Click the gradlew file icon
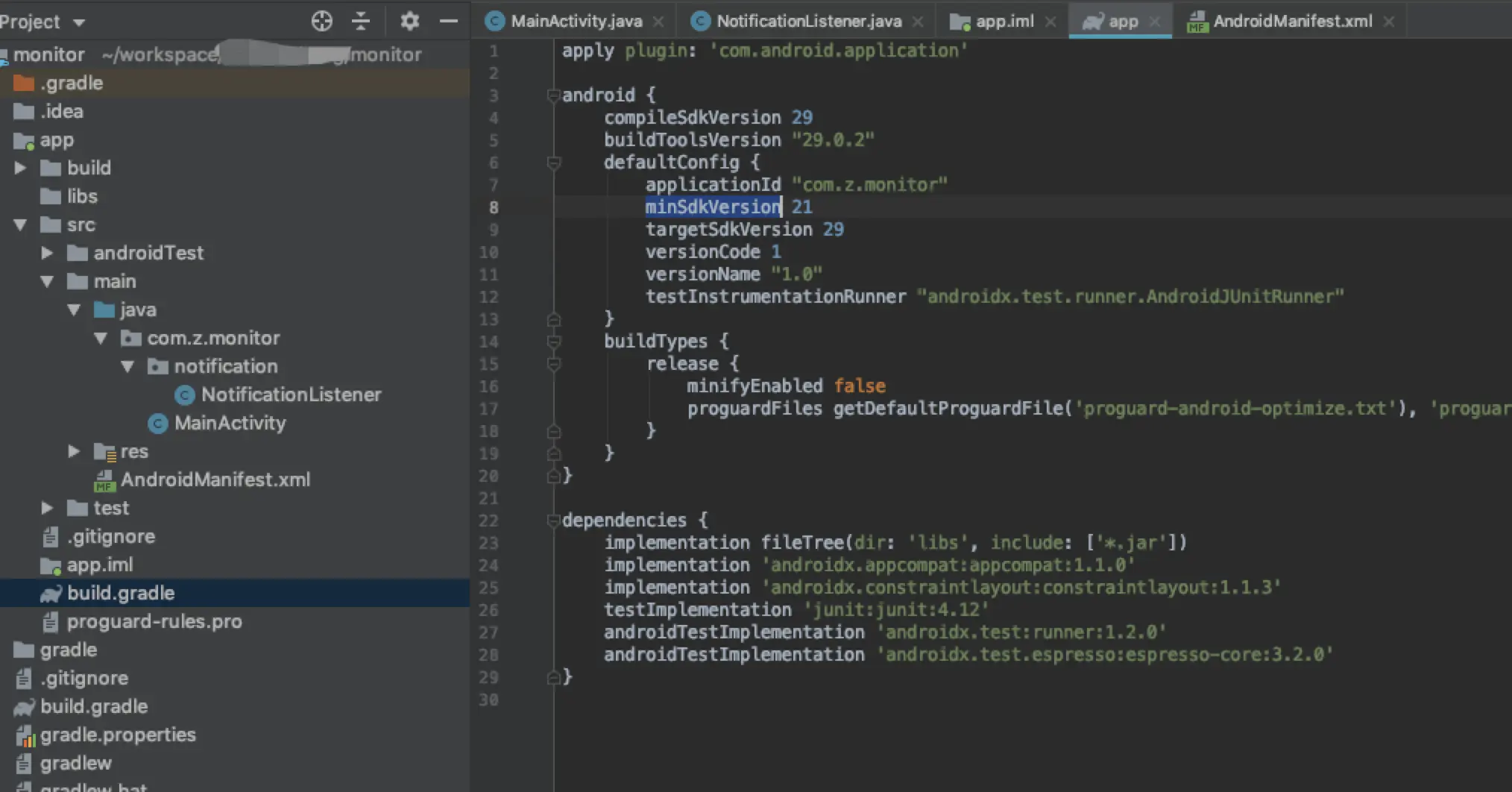The width and height of the screenshot is (1512, 792). coord(24,763)
